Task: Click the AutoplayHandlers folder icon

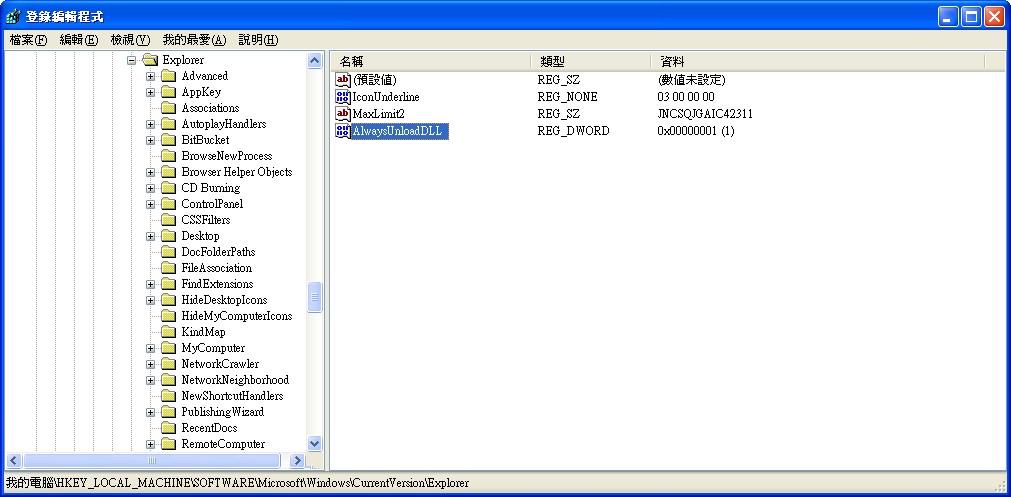Action: click(168, 124)
